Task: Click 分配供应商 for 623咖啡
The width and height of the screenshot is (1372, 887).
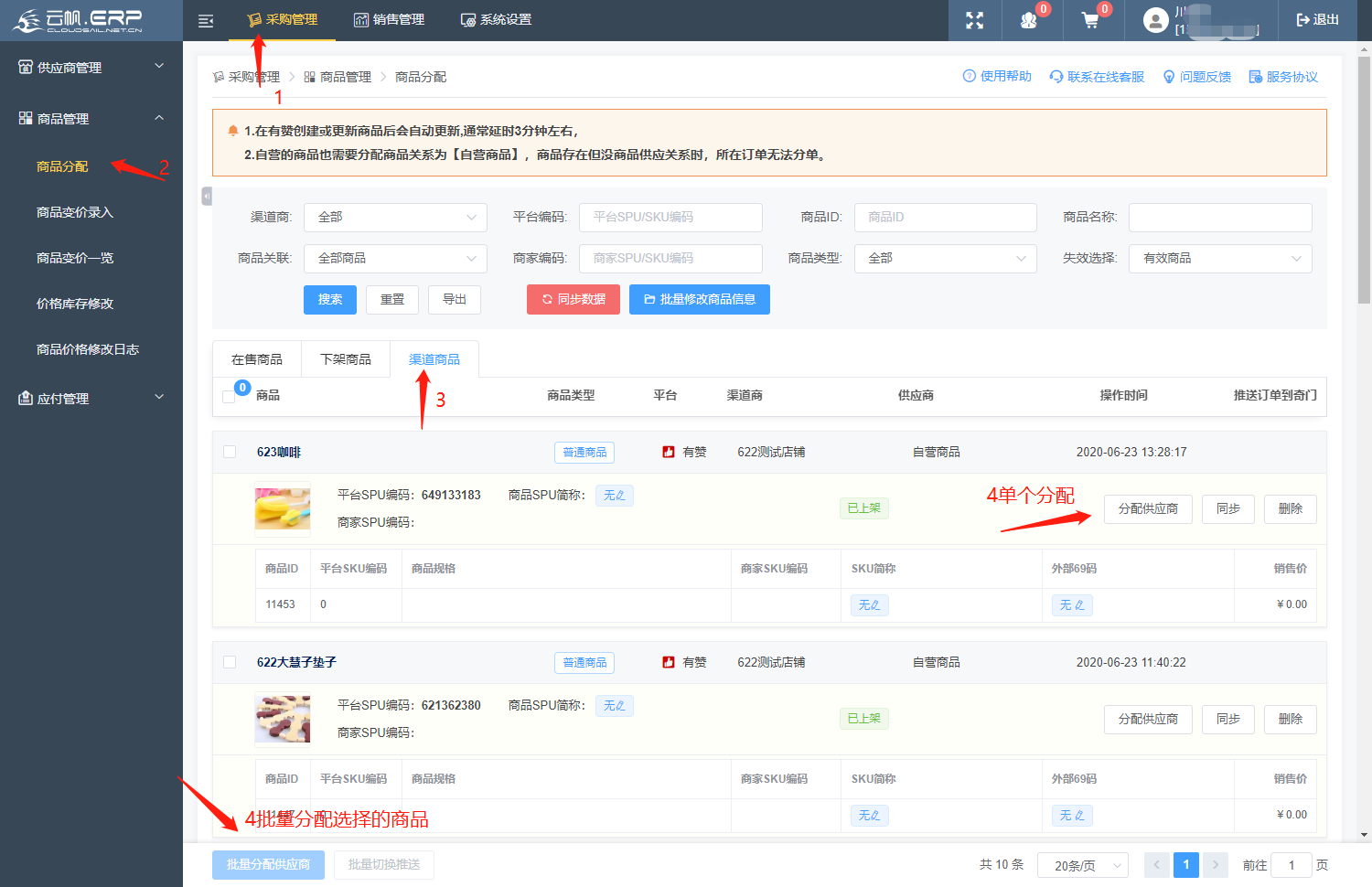Action: pos(1148,509)
